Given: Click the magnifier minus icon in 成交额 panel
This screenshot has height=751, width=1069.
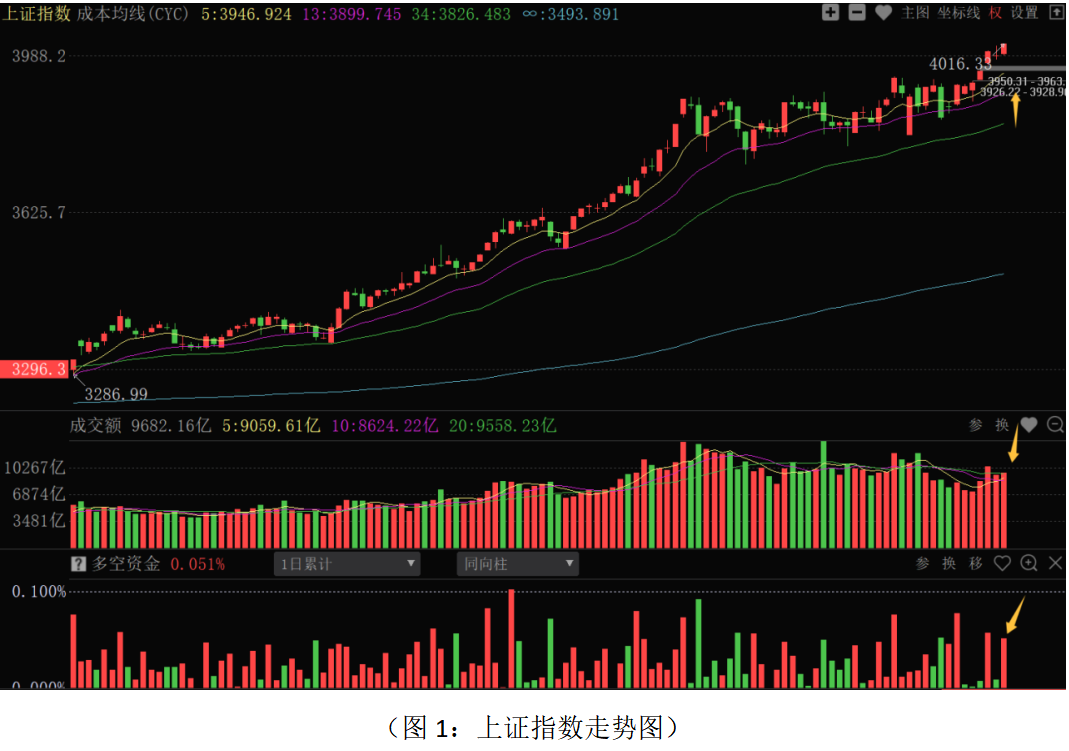Looking at the screenshot, I should tap(1055, 425).
